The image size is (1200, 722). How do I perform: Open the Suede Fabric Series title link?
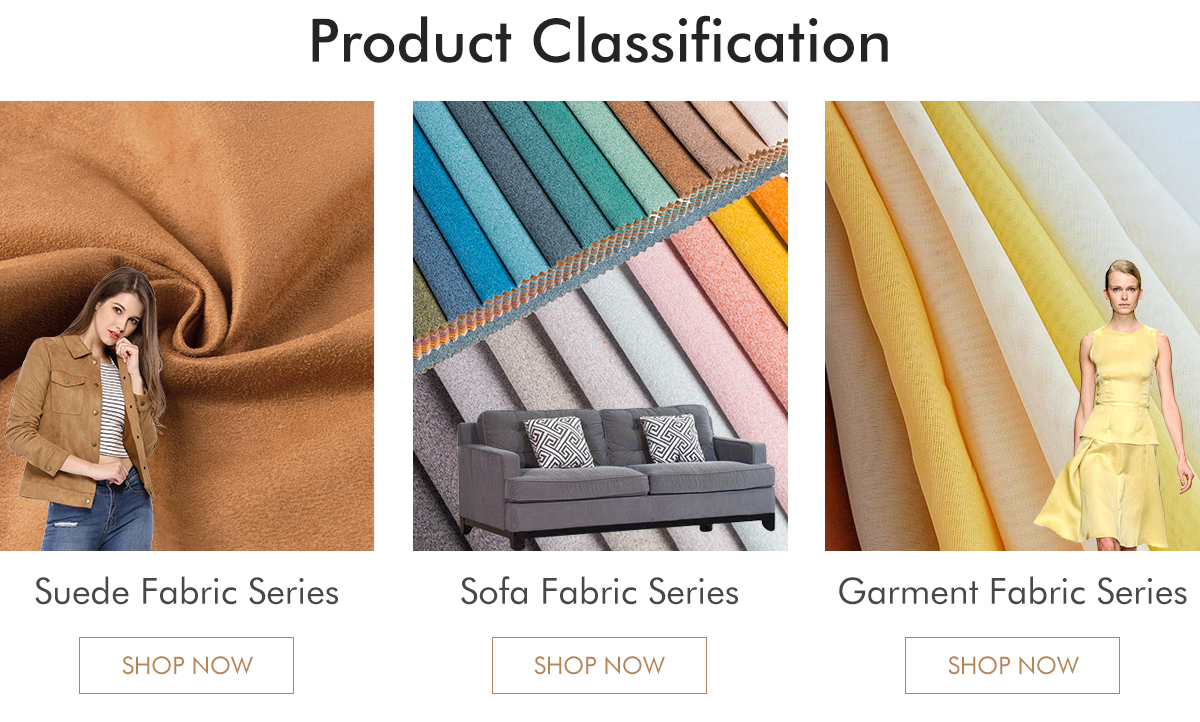pyautogui.click(x=187, y=591)
